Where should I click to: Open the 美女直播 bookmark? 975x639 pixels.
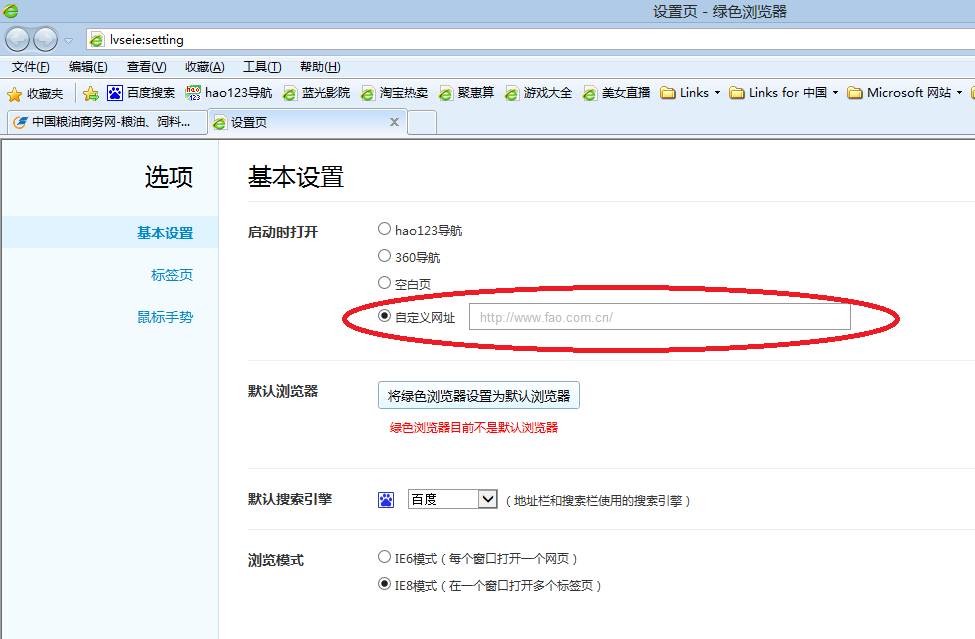click(x=616, y=93)
